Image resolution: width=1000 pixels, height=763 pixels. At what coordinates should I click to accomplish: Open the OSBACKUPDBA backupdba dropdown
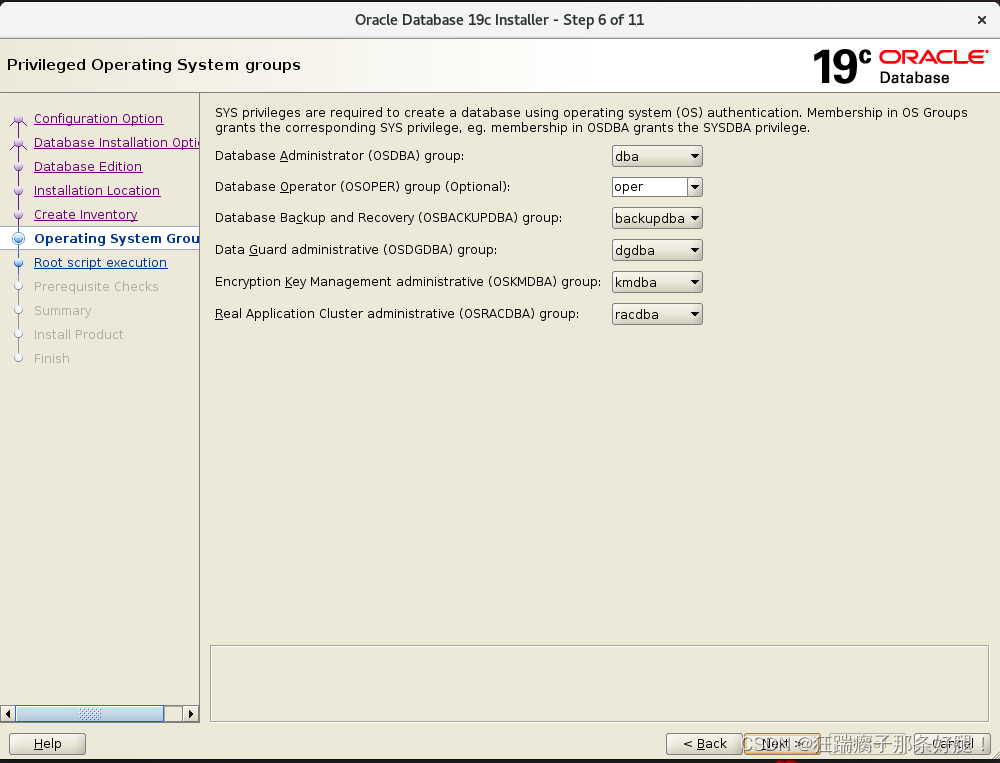(x=693, y=218)
